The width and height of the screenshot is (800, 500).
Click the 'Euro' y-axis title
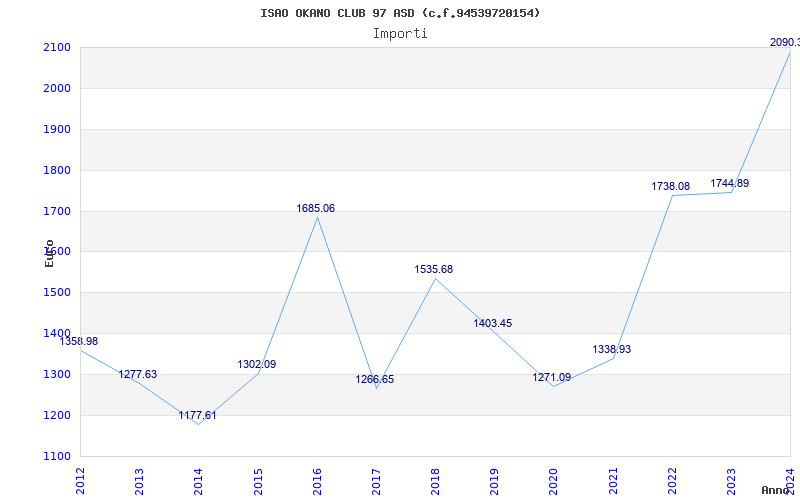tap(49, 254)
